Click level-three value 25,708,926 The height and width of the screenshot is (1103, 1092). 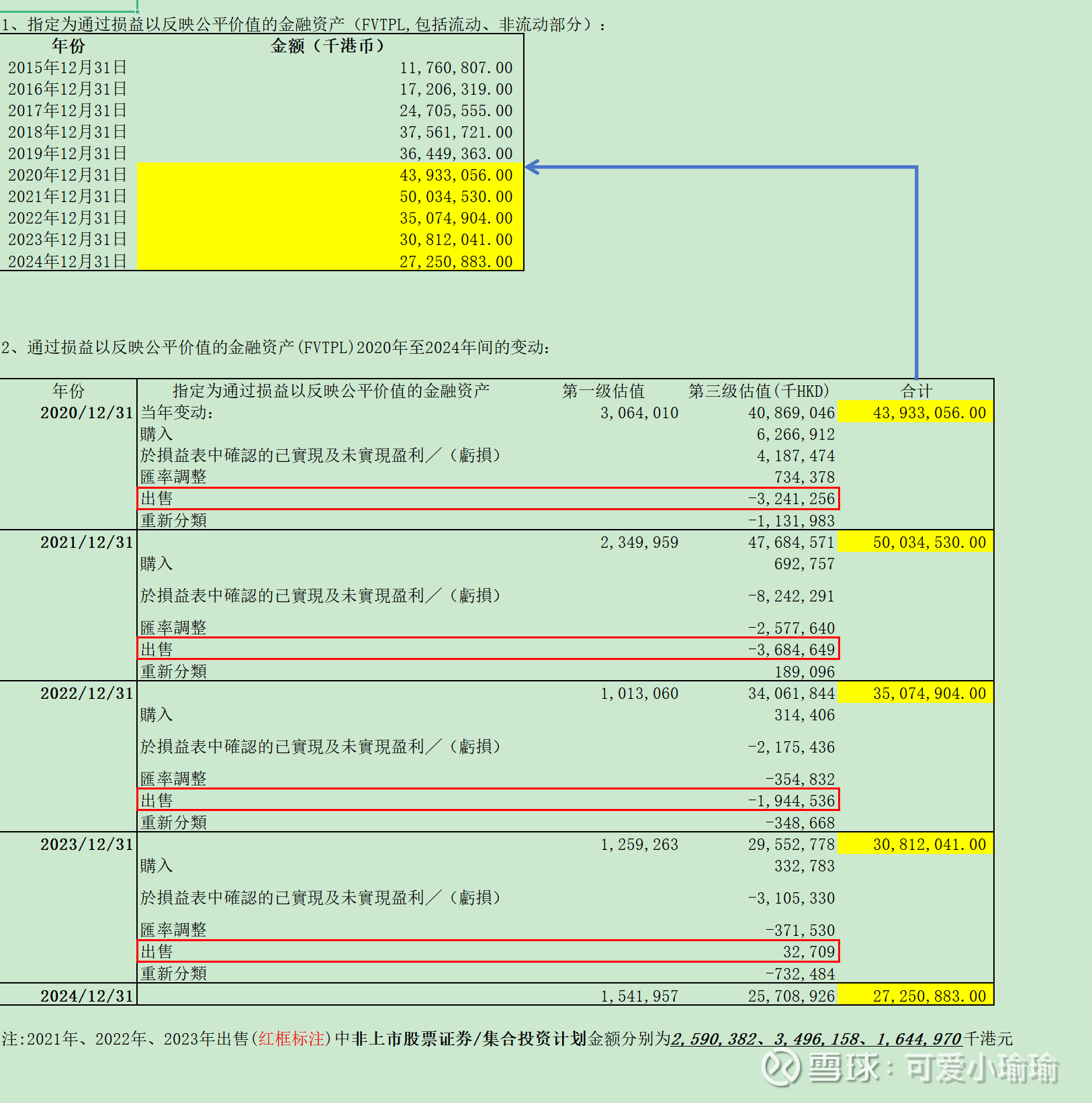792,996
